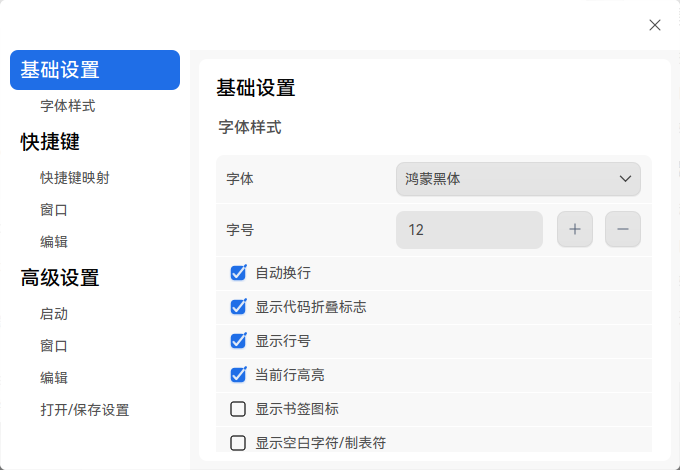This screenshot has height=470, width=680.
Task: Close the settings dialog
Action: click(654, 25)
